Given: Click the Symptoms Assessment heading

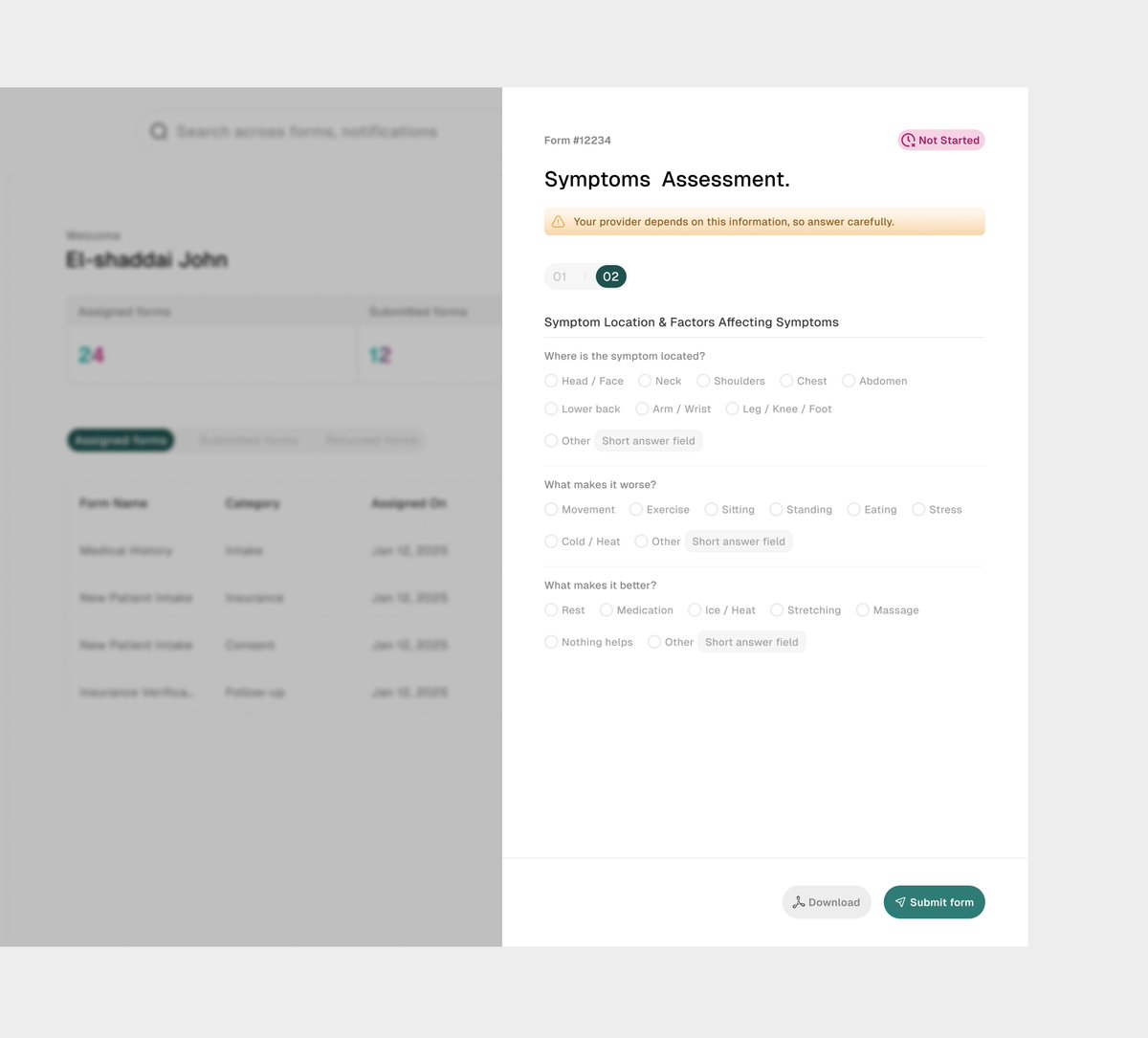Looking at the screenshot, I should 667,180.
